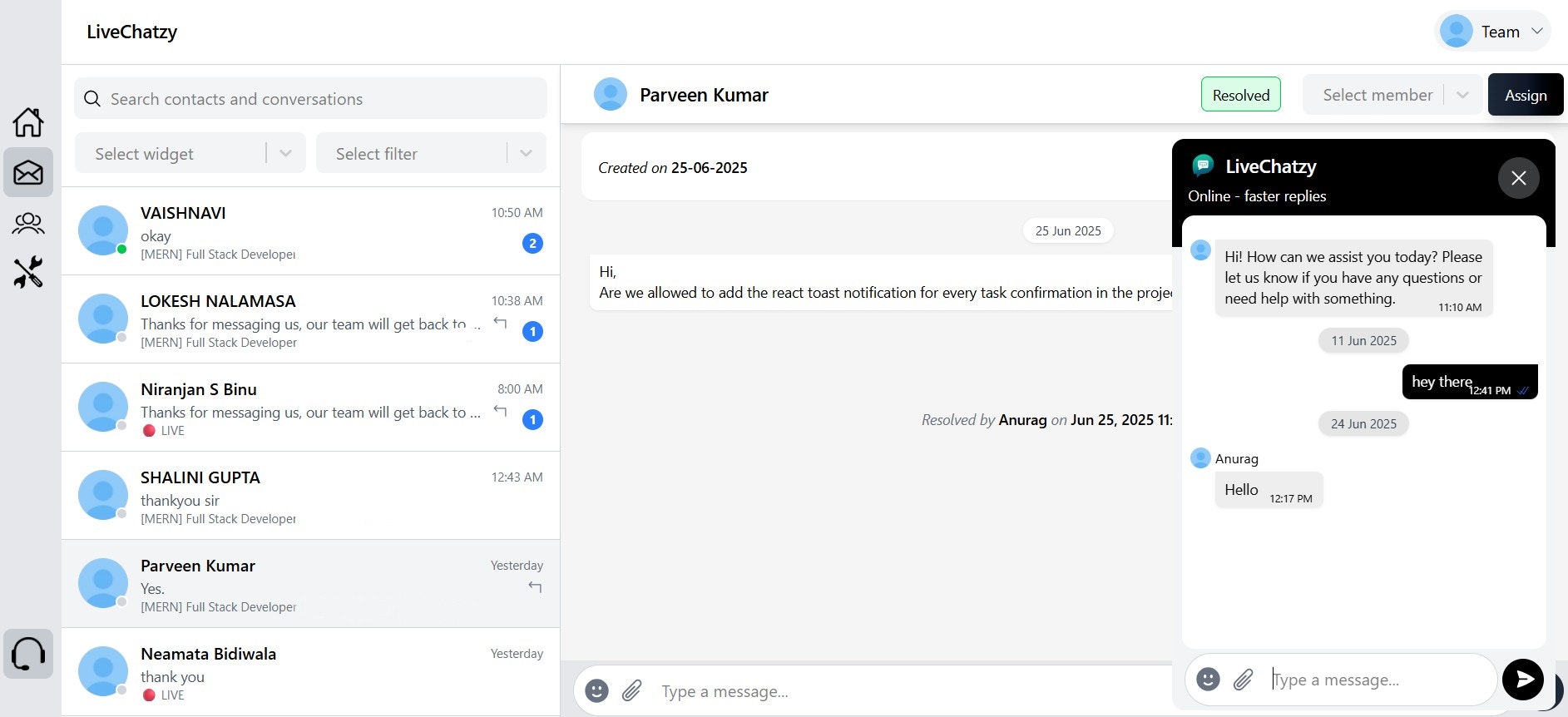This screenshot has width=1568, height=717.
Task: Click the Resolved status button
Action: (1241, 95)
